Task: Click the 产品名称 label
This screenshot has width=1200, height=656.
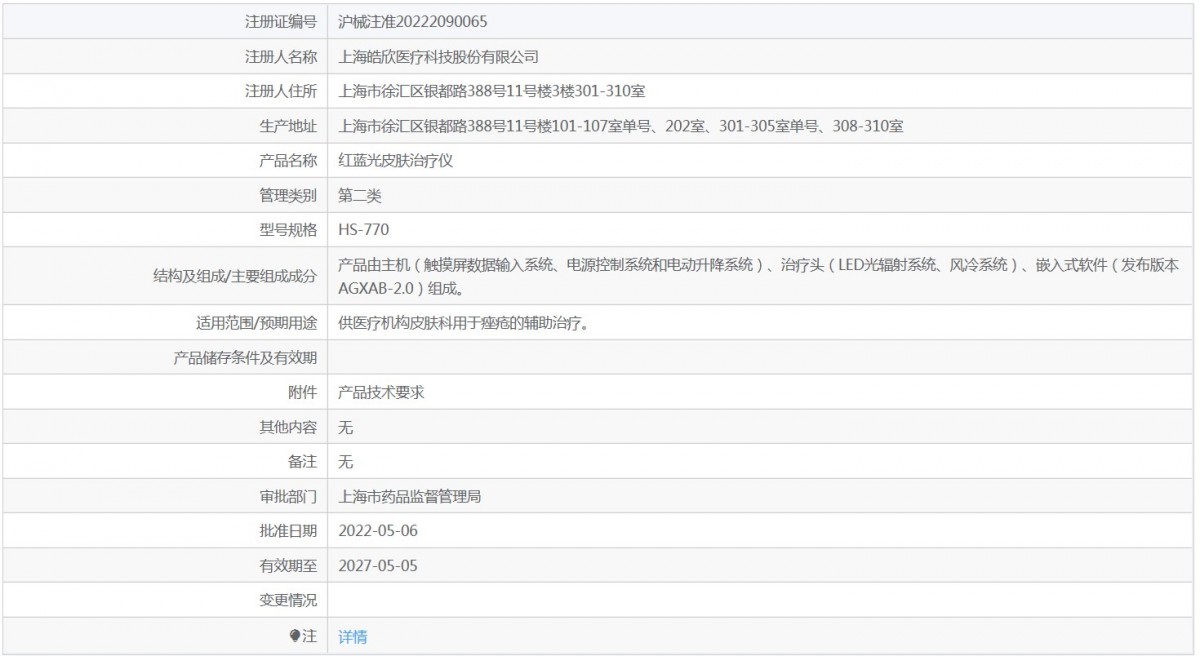Action: click(288, 160)
